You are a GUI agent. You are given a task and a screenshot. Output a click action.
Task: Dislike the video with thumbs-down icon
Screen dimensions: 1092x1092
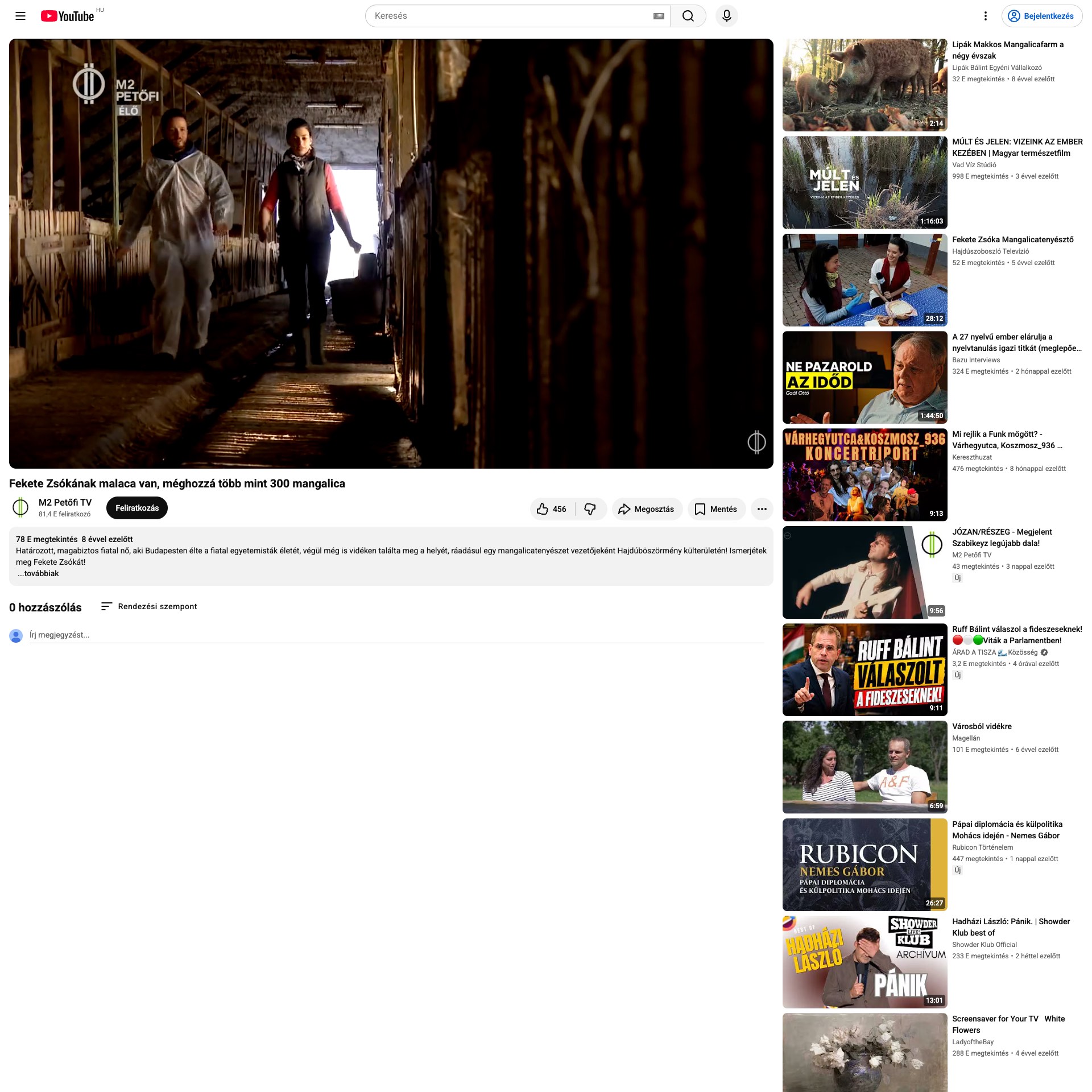(590, 509)
